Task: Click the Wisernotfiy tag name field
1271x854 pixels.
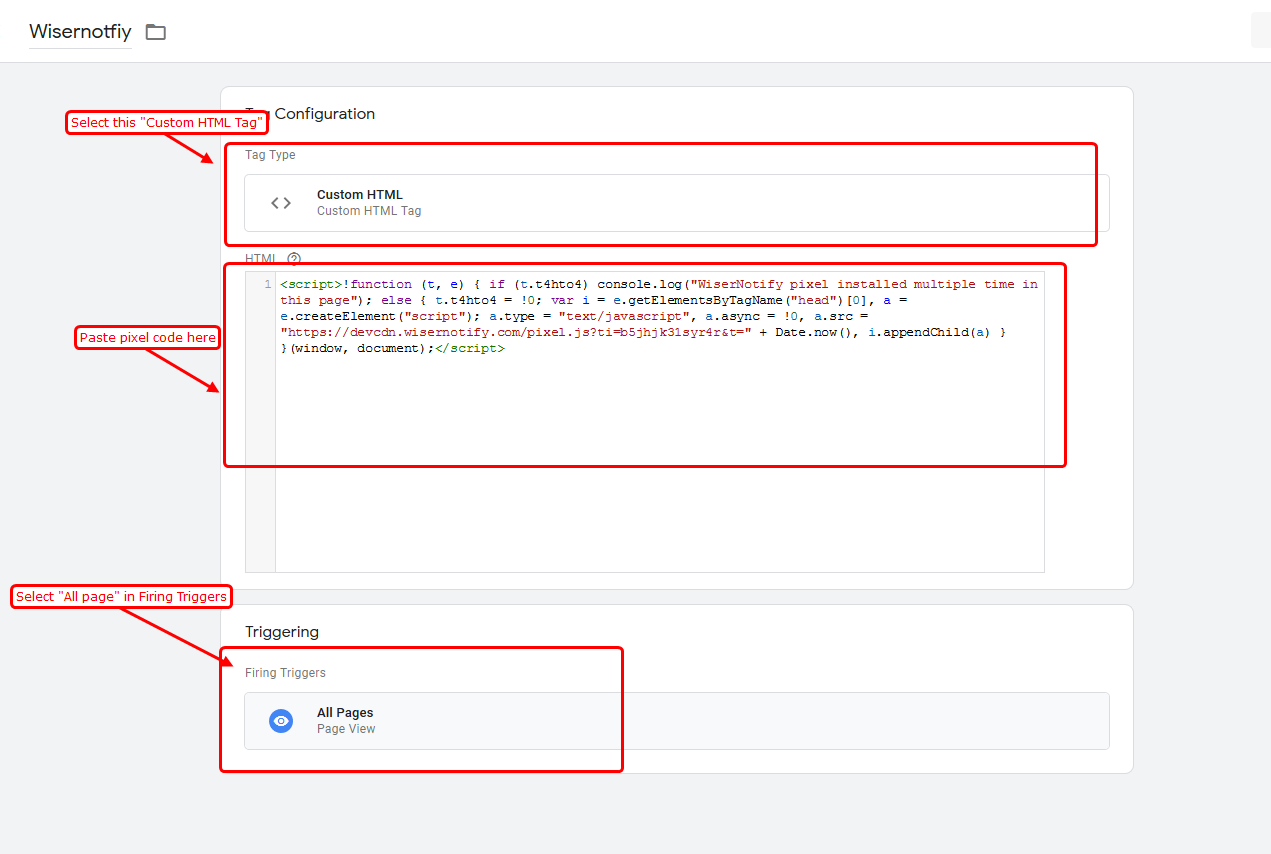Action: [80, 32]
